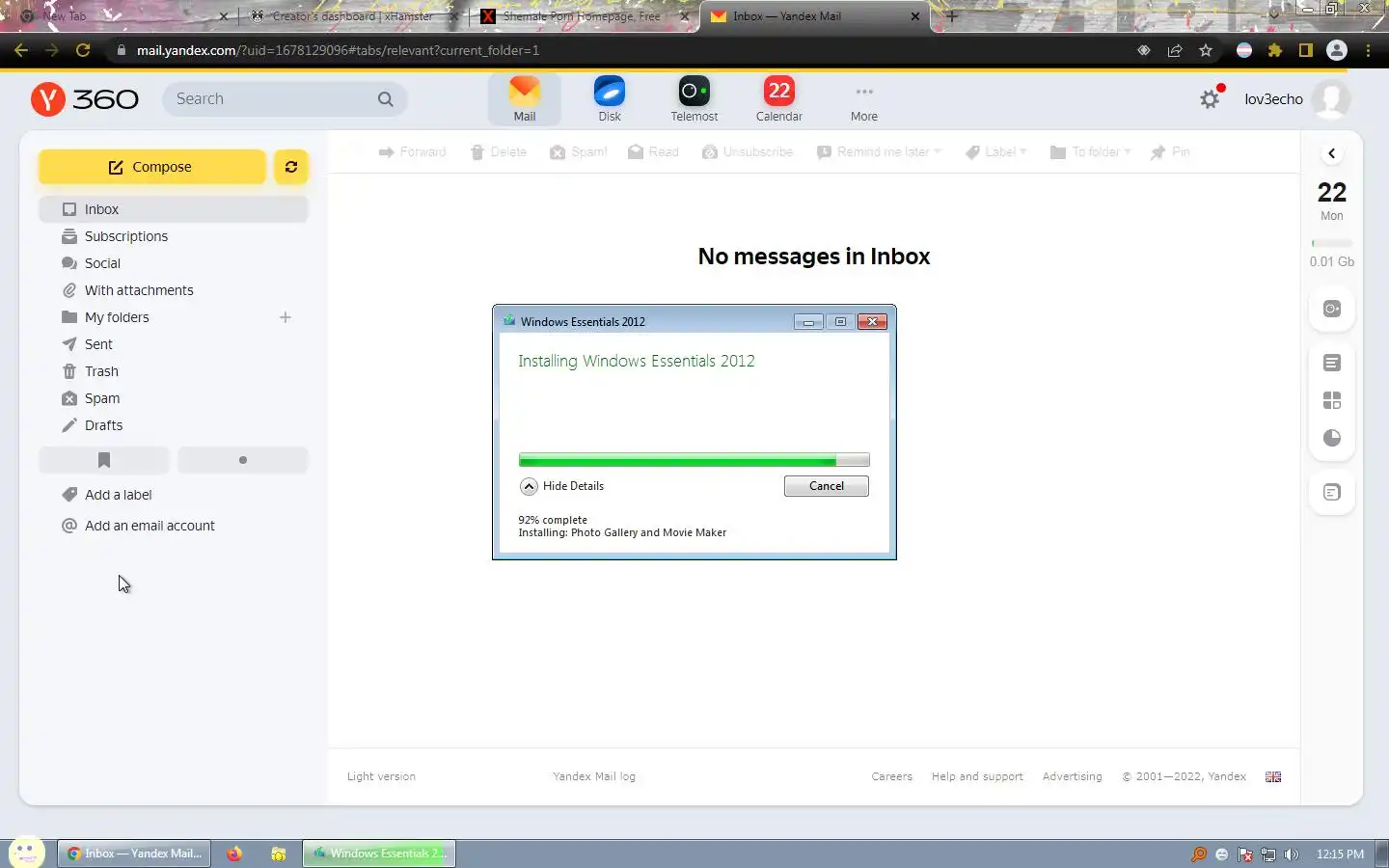Click the 22 Mon date widget
Screen dimensions: 1389x868
click(x=1331, y=201)
